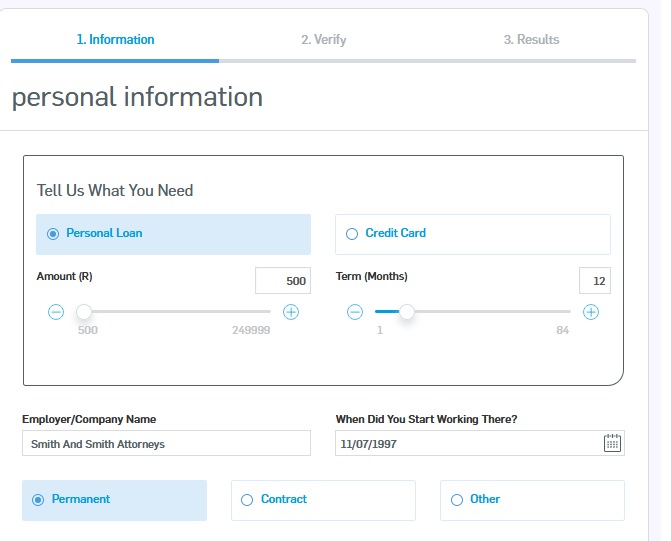Switch to the 1. Information step tab
This screenshot has width=671, height=541.
click(115, 40)
